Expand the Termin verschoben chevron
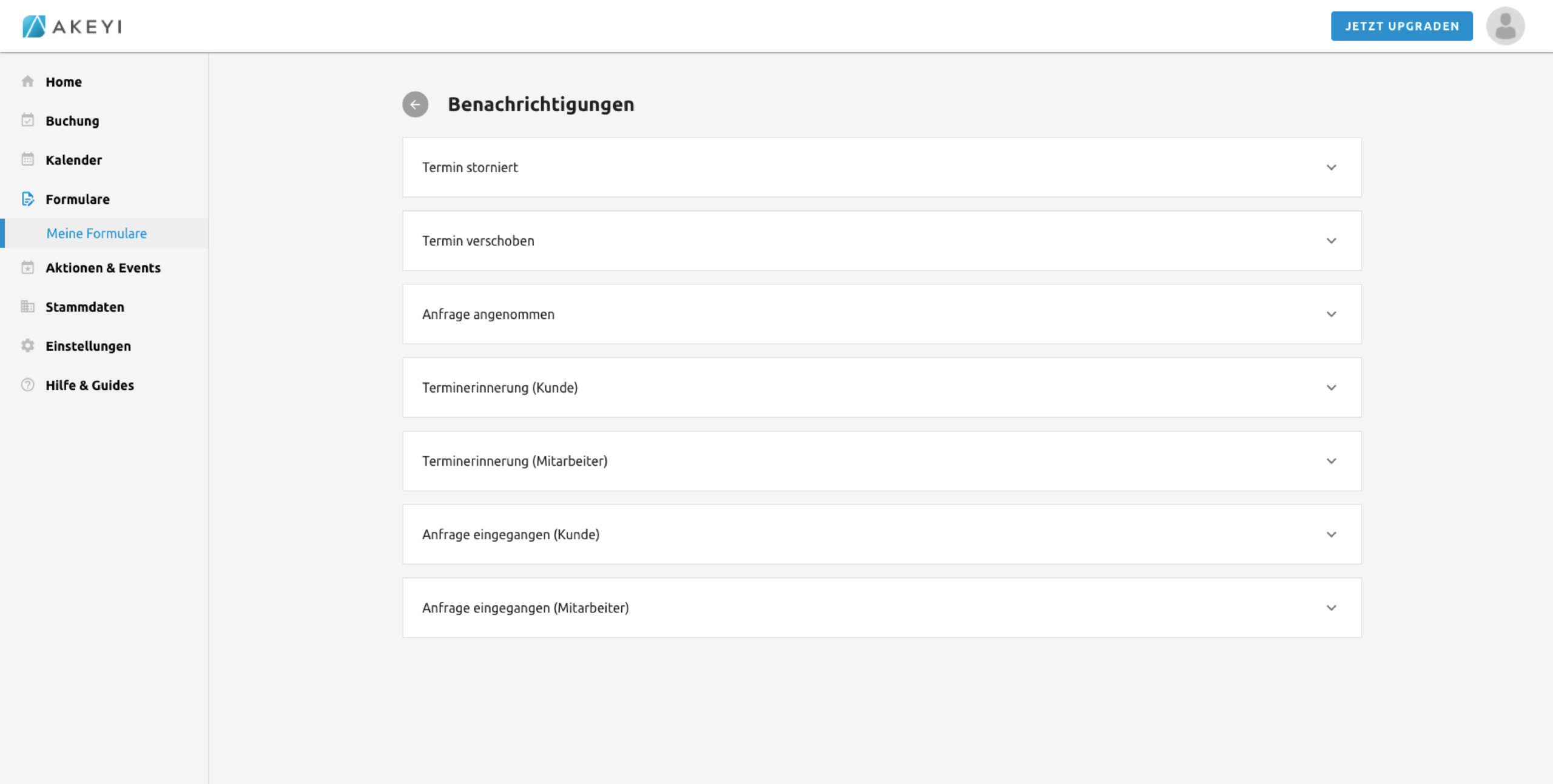The height and width of the screenshot is (784, 1553). pyautogui.click(x=1331, y=241)
